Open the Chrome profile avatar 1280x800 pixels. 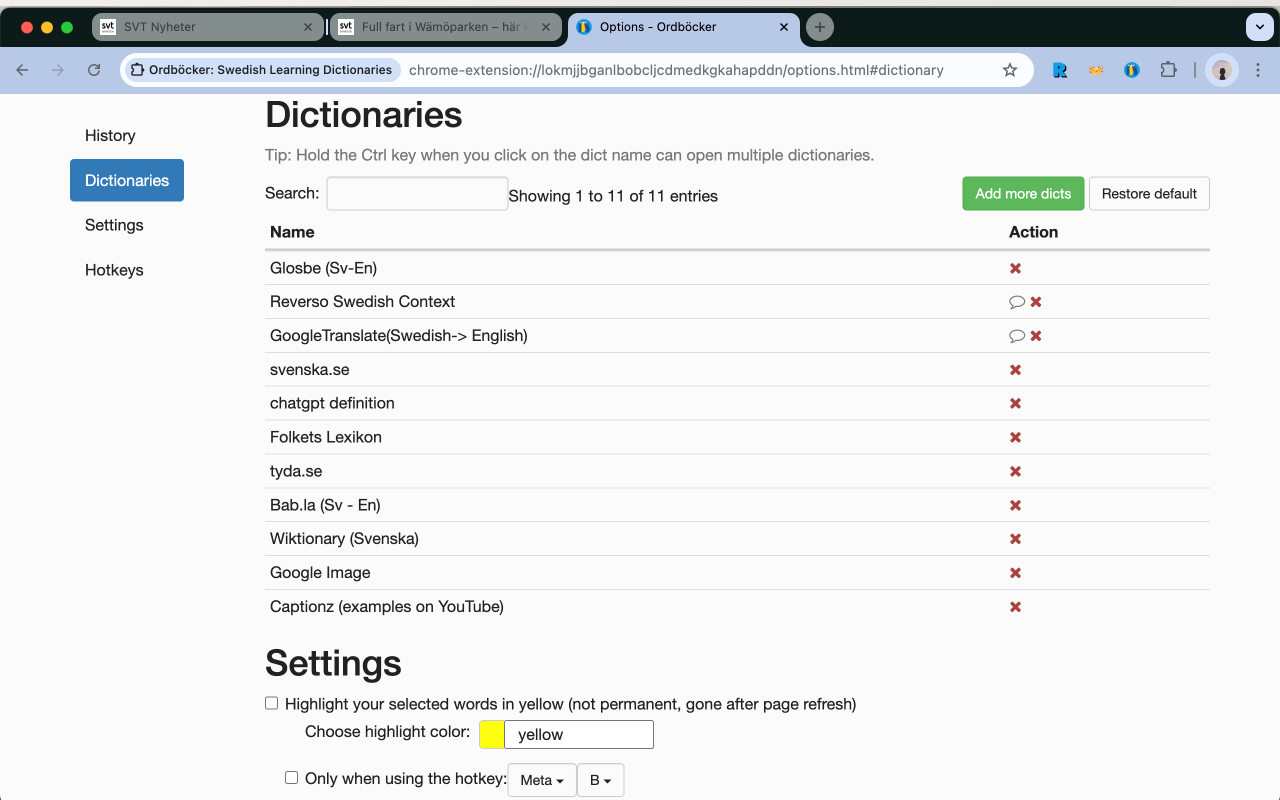(x=1222, y=70)
